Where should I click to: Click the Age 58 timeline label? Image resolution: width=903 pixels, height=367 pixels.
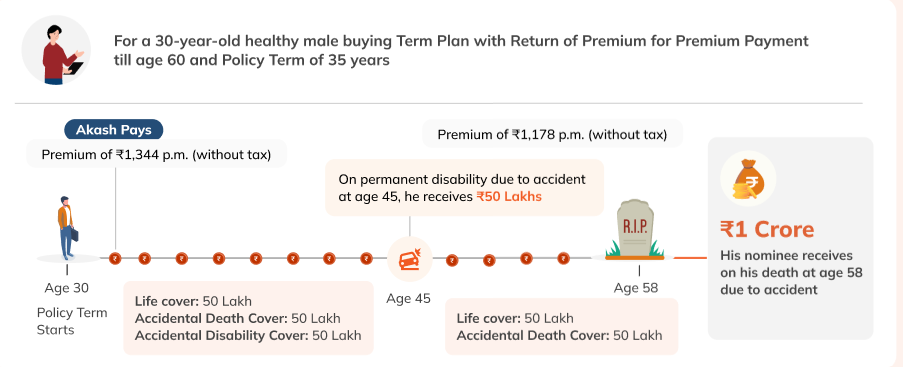[636, 288]
